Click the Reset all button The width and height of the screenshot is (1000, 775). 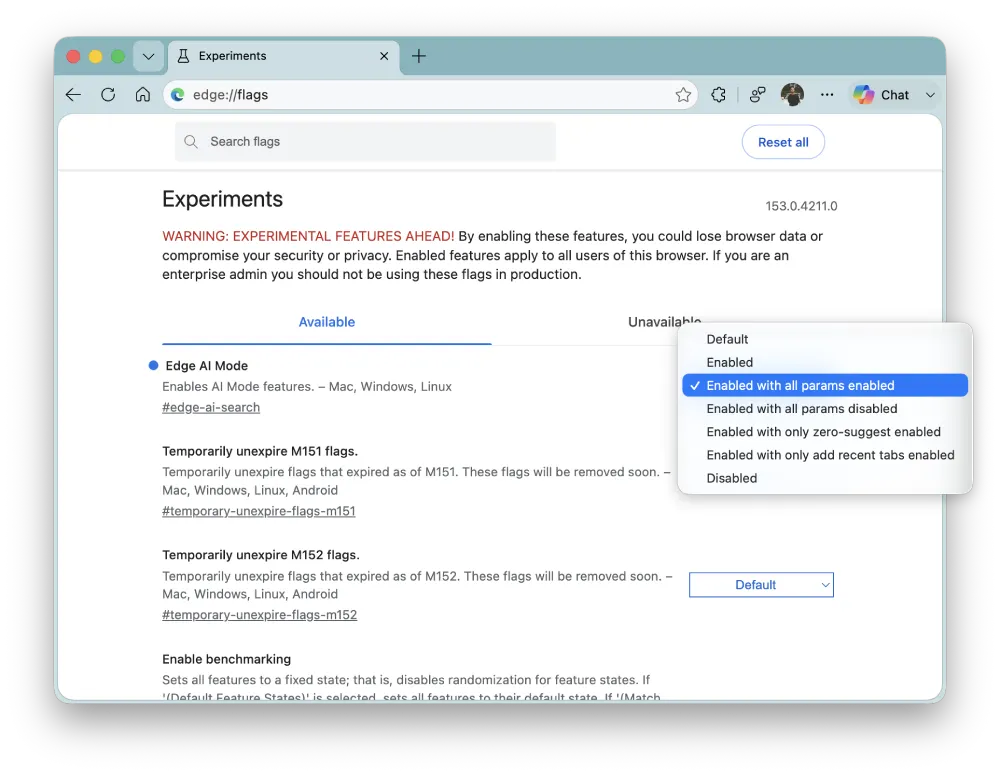(783, 142)
